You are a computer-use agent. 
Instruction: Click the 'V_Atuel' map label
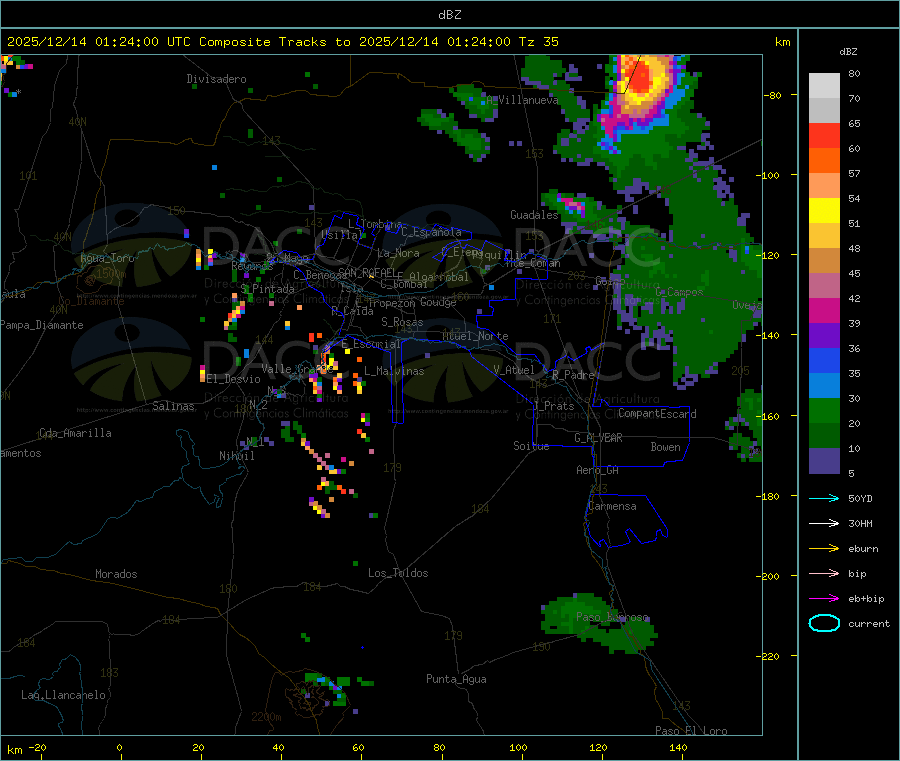(x=514, y=370)
